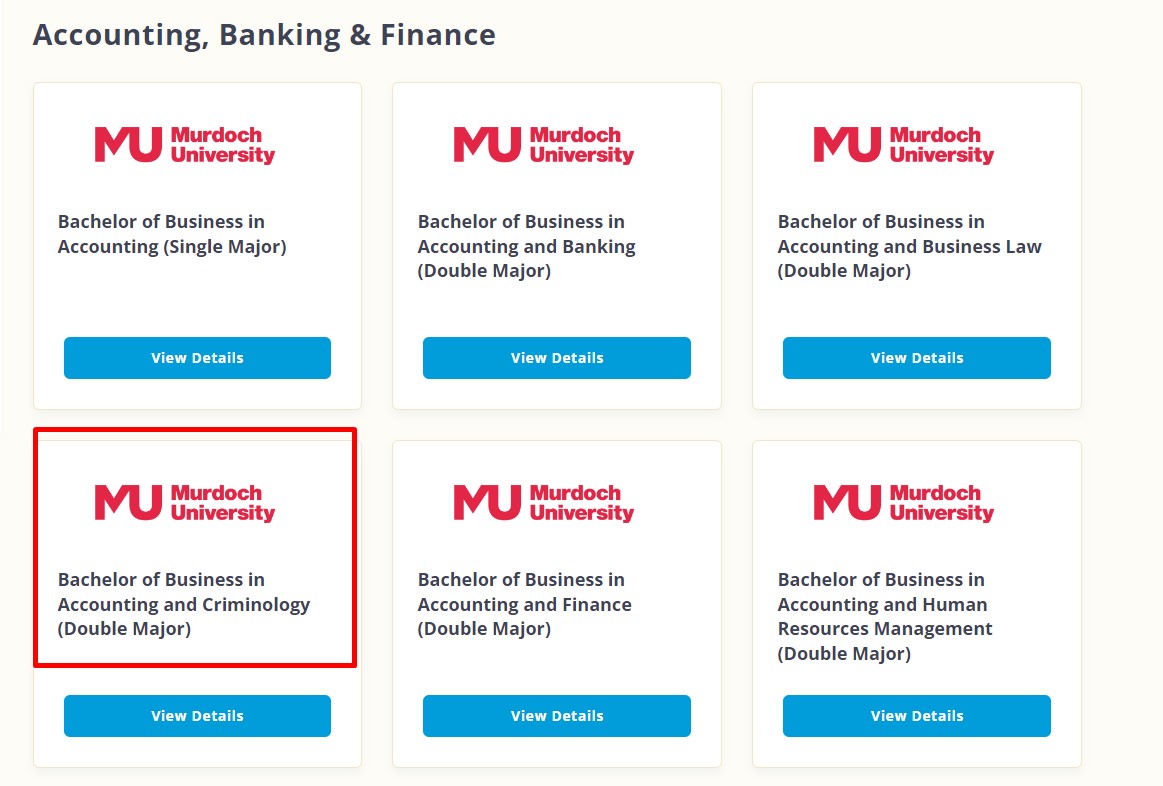View Details for Accounting and Banking course
This screenshot has height=786, width=1163.
pyautogui.click(x=557, y=358)
